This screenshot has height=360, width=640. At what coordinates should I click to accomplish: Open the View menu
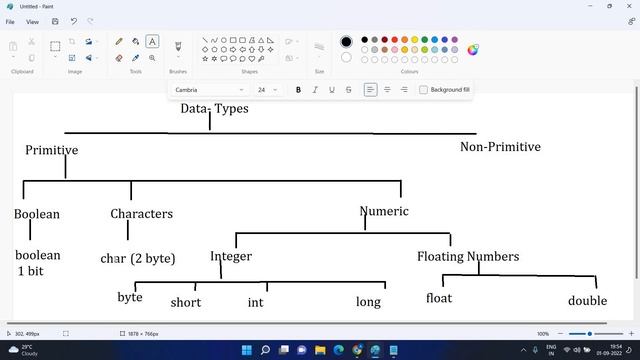click(32, 22)
